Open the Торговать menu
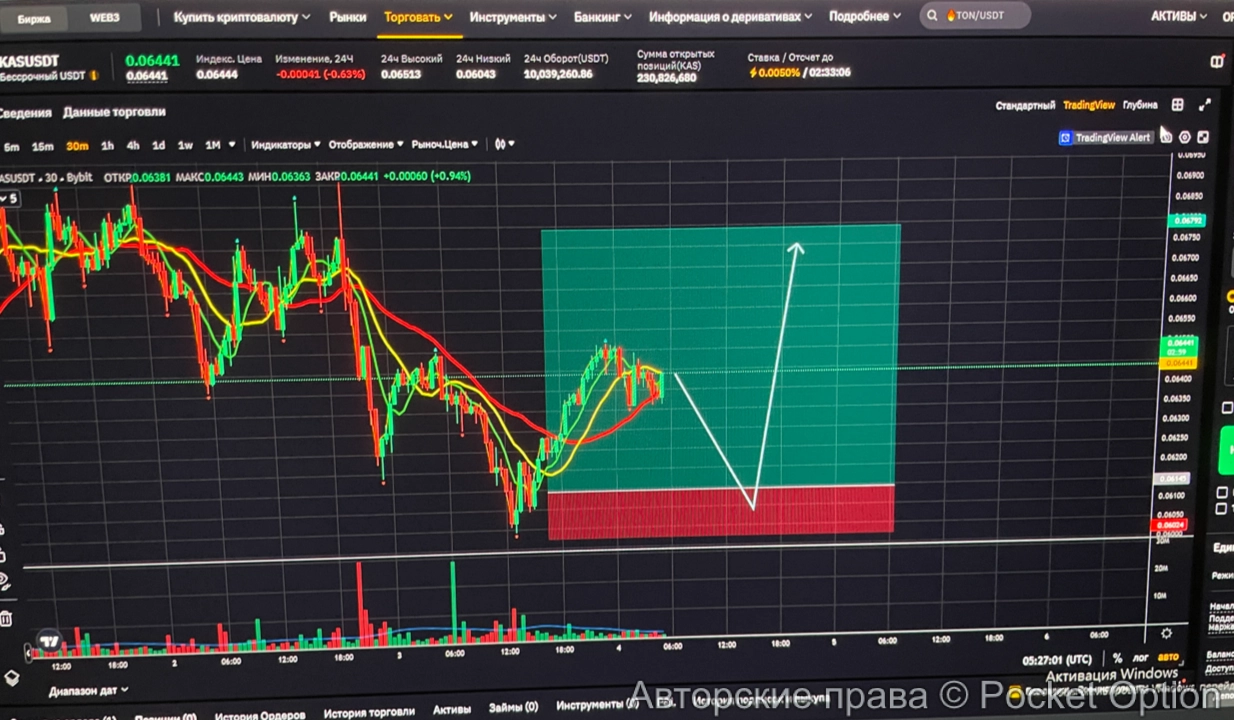 (418, 17)
